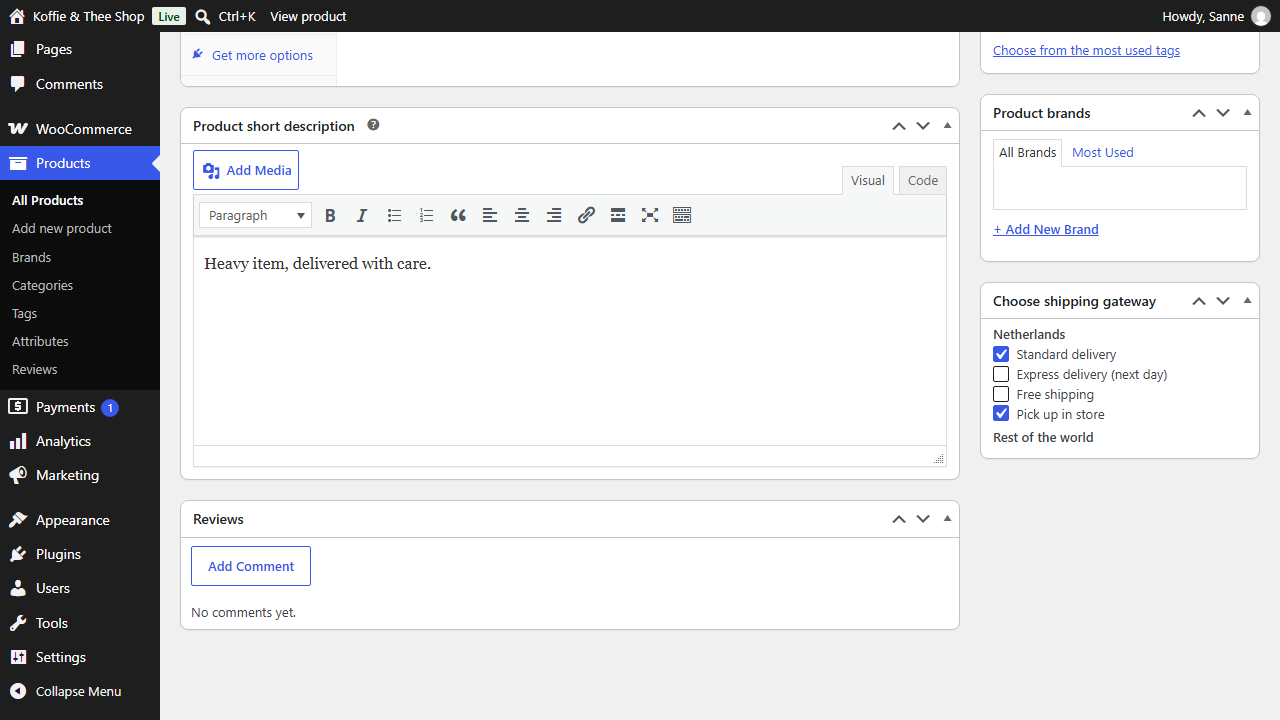
Task: Click into the short description text area
Action: point(570,340)
